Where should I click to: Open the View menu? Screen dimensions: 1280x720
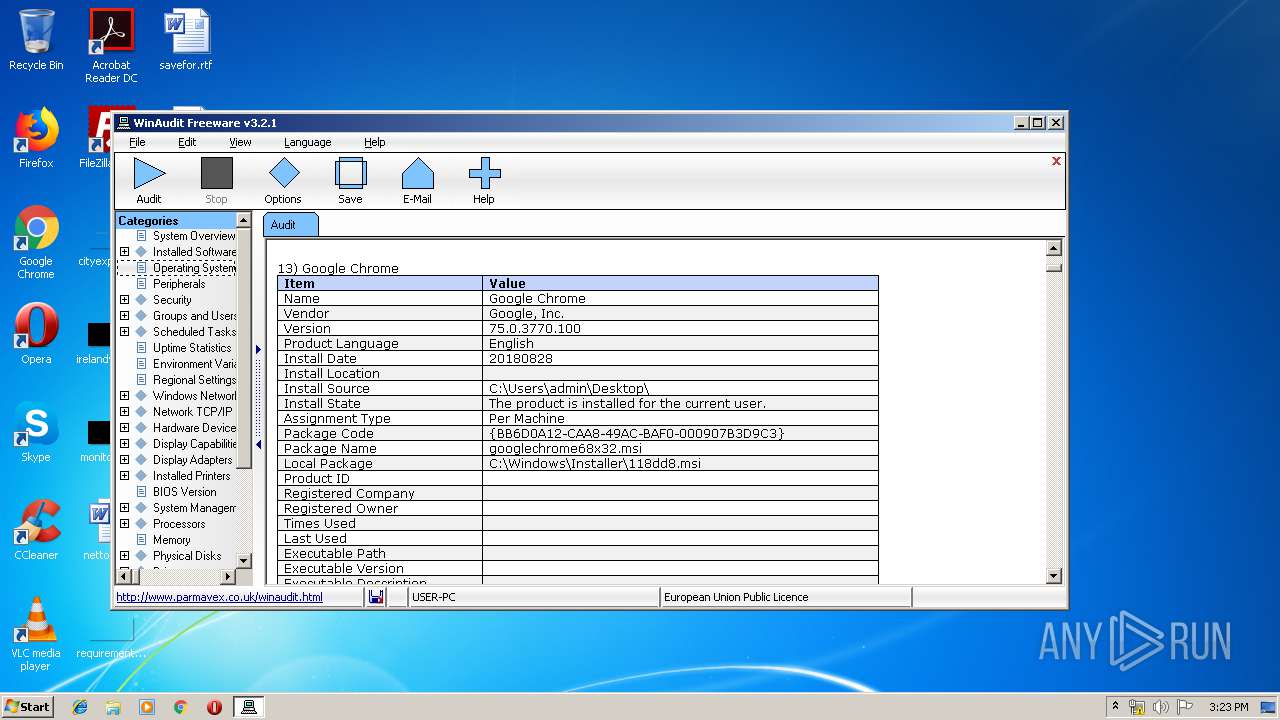tap(240, 142)
